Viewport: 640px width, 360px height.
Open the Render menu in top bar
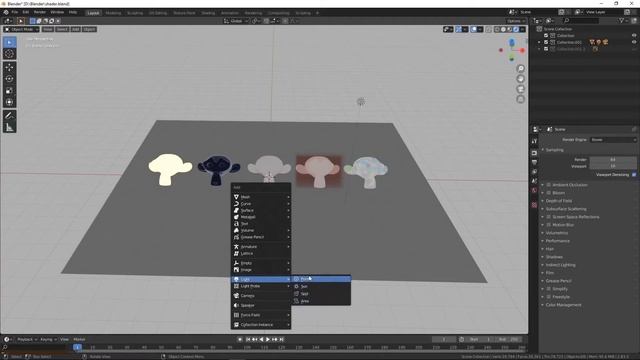[x=40, y=12]
